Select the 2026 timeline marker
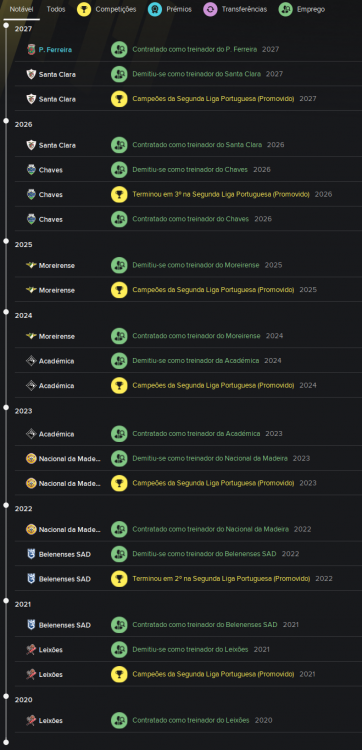Image resolution: width=362 pixels, height=750 pixels. [x=6, y=121]
